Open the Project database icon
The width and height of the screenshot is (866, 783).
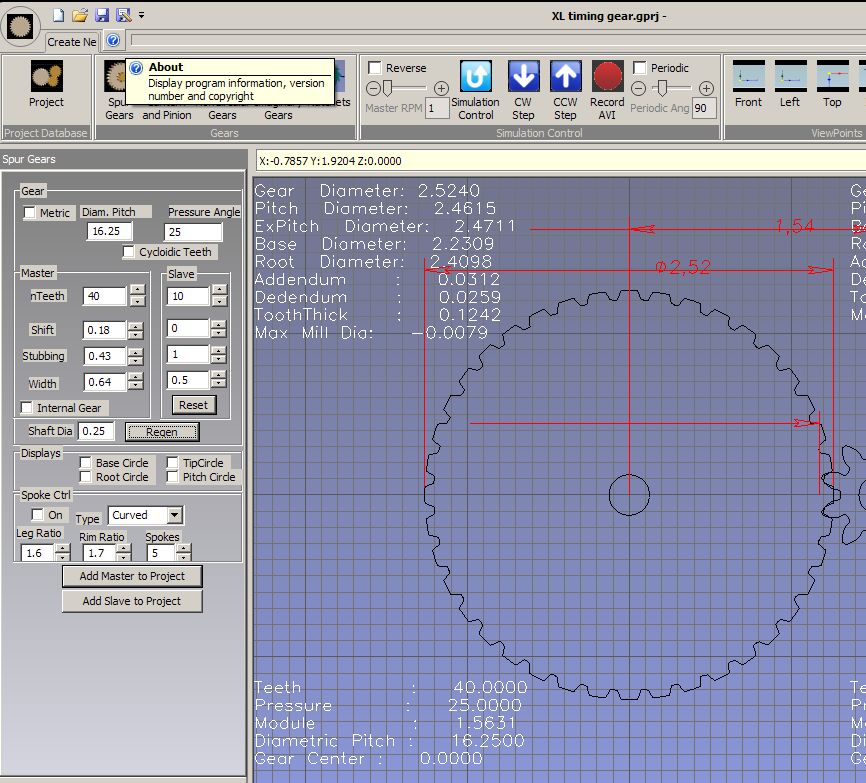46,84
